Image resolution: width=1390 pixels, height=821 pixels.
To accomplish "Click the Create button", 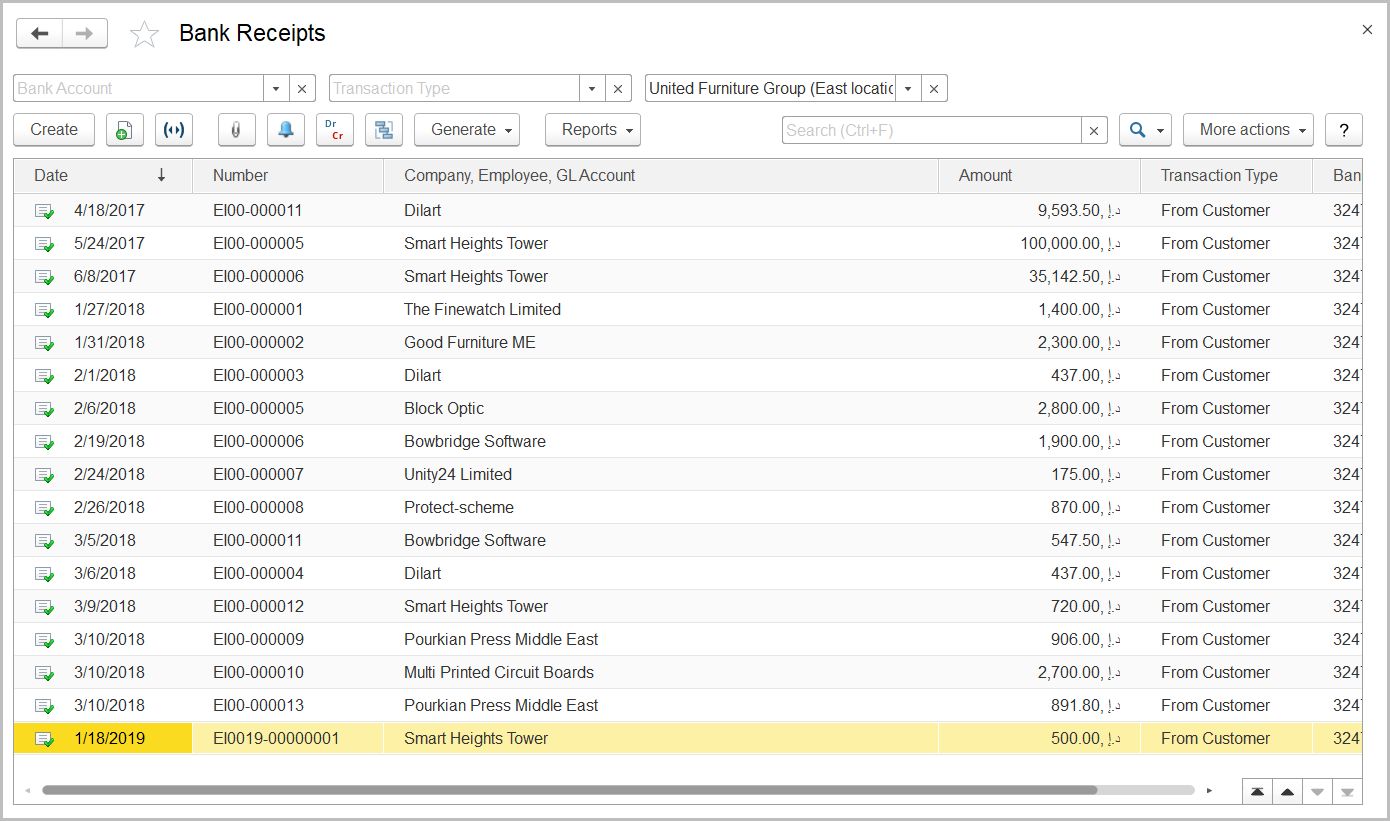I will tap(54, 130).
